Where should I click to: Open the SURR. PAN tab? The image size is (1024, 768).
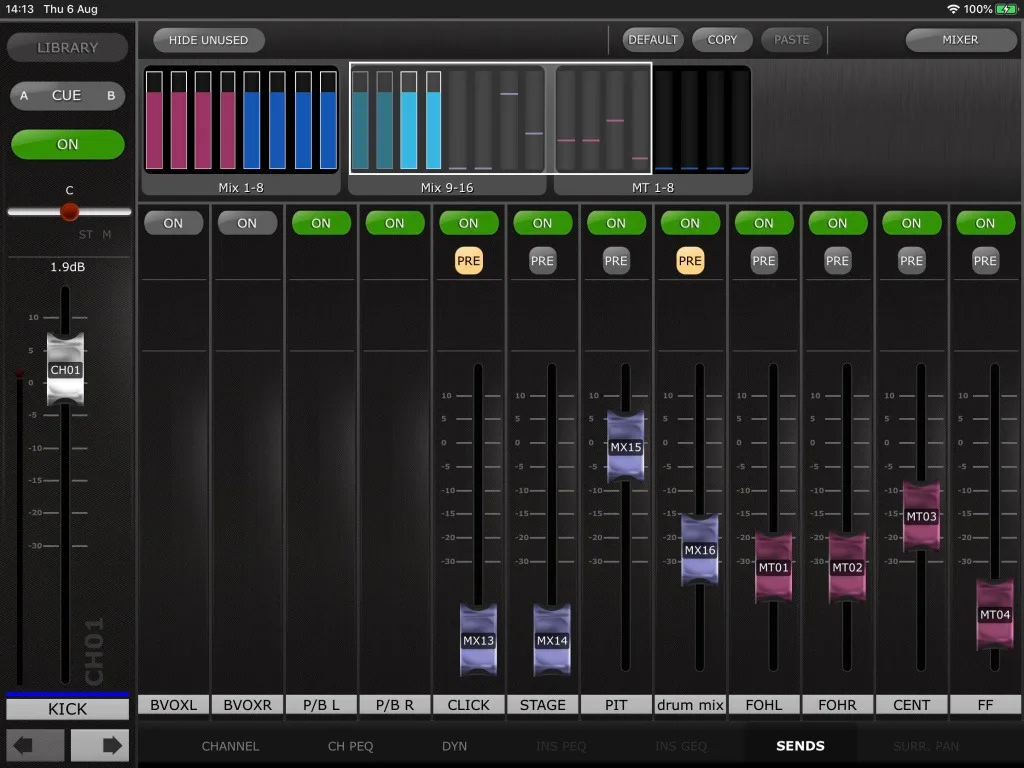925,746
